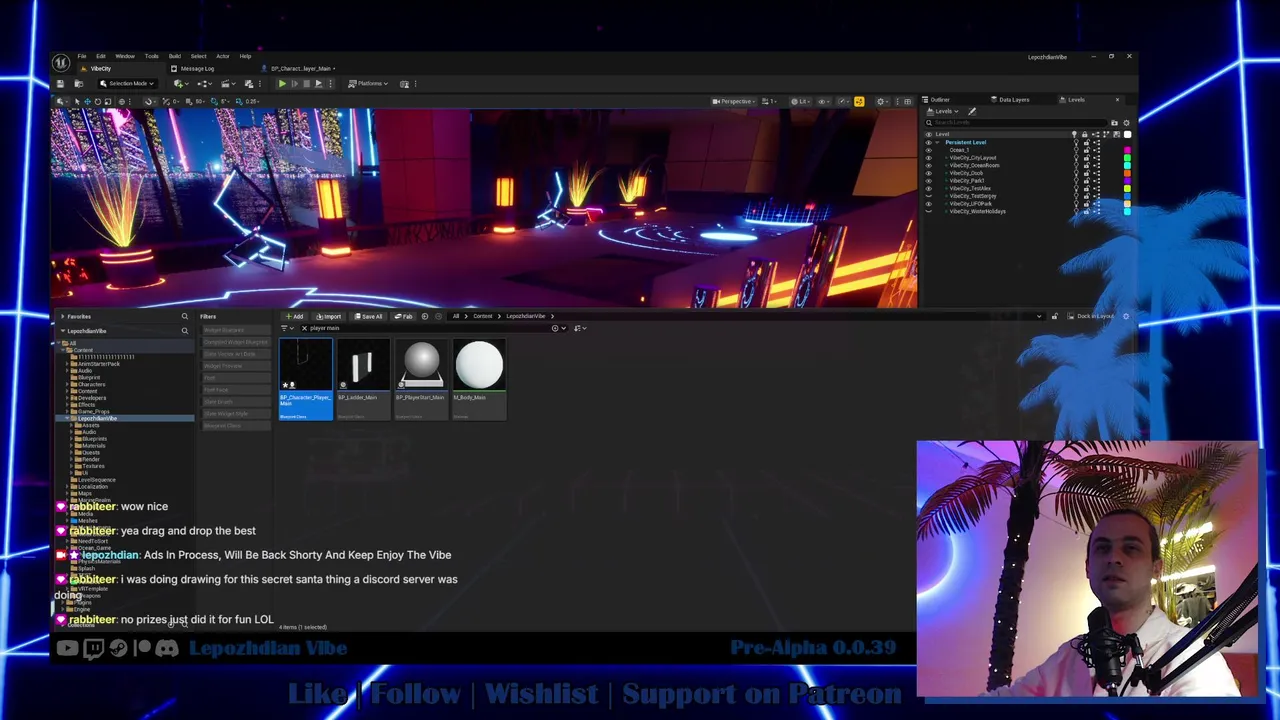Click the yellow highlighted viewport icon

tap(859, 102)
